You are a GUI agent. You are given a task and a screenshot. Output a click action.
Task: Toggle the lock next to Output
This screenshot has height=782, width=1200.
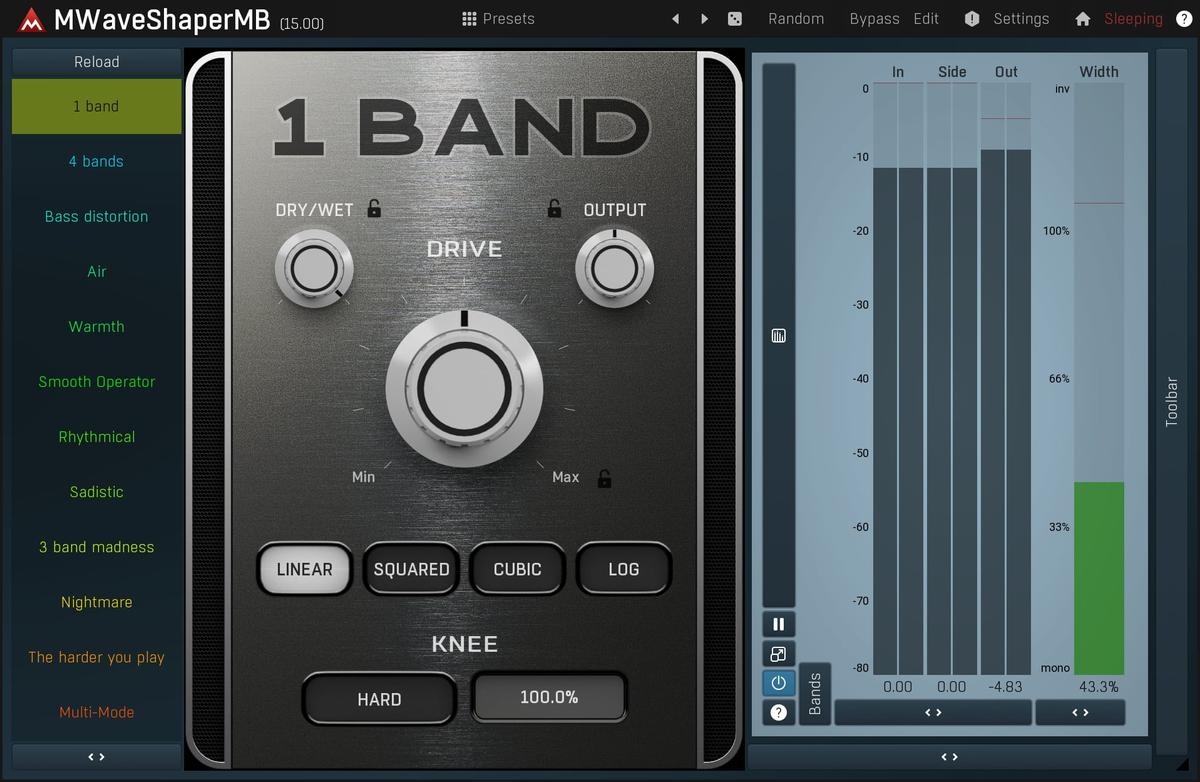pos(554,209)
